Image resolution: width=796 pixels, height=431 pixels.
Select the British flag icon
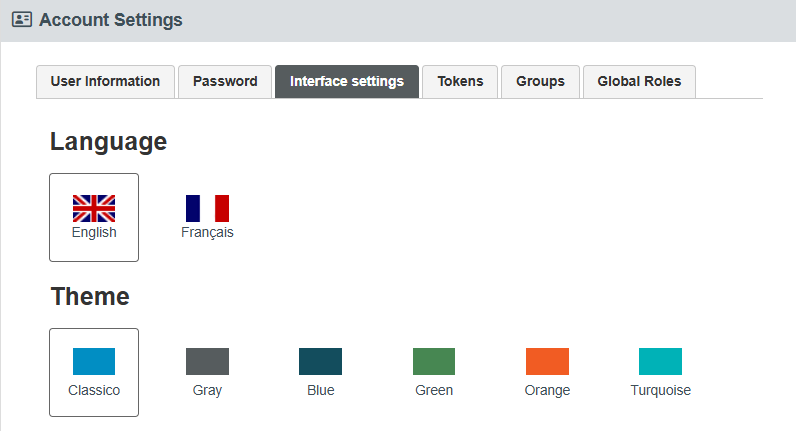[x=94, y=208]
